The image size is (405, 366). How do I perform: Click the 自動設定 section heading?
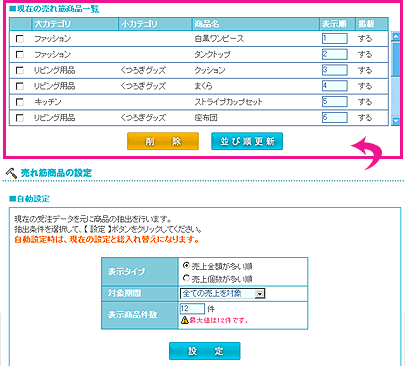coord(29,199)
